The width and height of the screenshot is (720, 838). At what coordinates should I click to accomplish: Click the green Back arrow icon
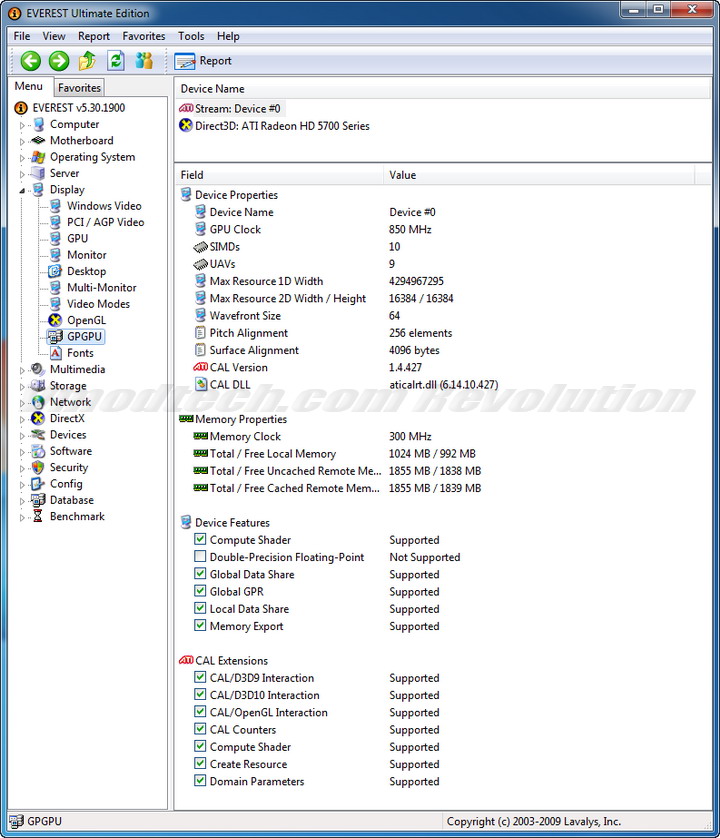(30, 61)
